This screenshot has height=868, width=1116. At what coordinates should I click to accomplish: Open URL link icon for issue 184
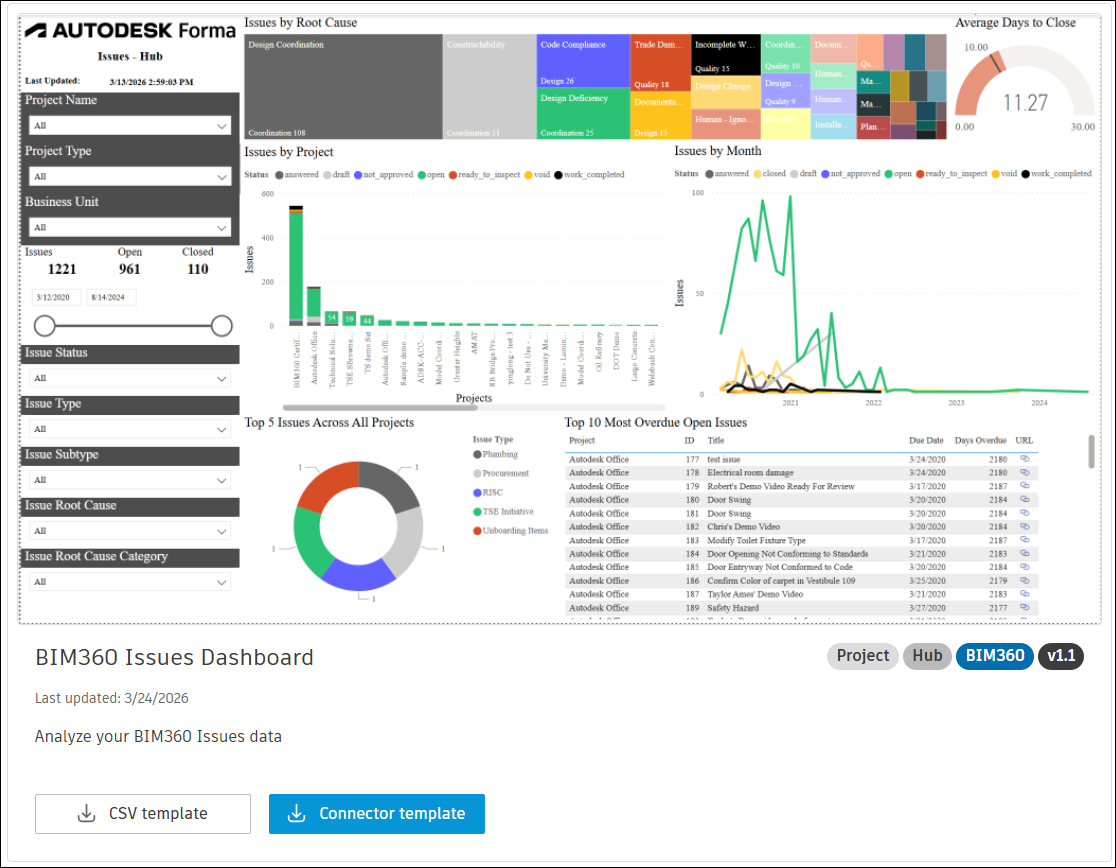pyautogui.click(x=1024, y=554)
